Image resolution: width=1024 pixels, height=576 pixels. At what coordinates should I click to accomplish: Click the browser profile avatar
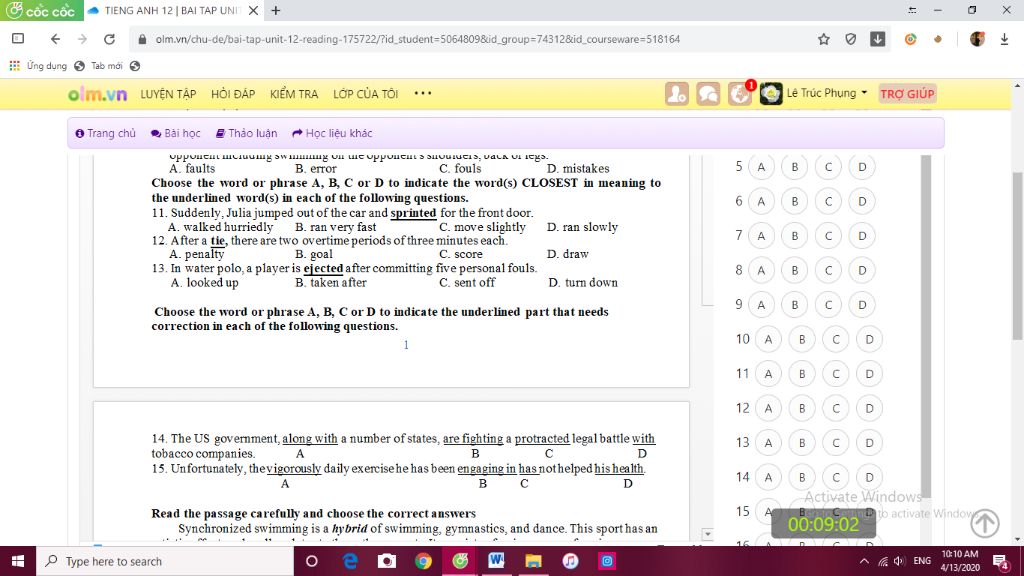(977, 39)
